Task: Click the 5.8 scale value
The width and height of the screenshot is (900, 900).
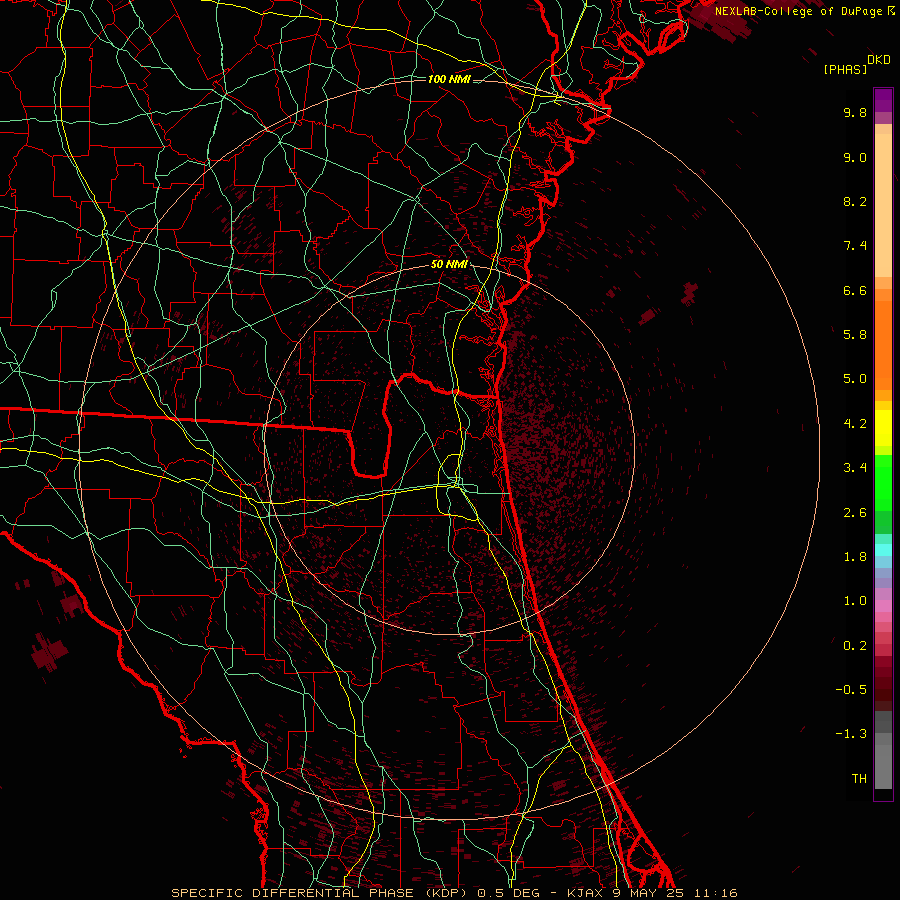Action: tap(855, 335)
